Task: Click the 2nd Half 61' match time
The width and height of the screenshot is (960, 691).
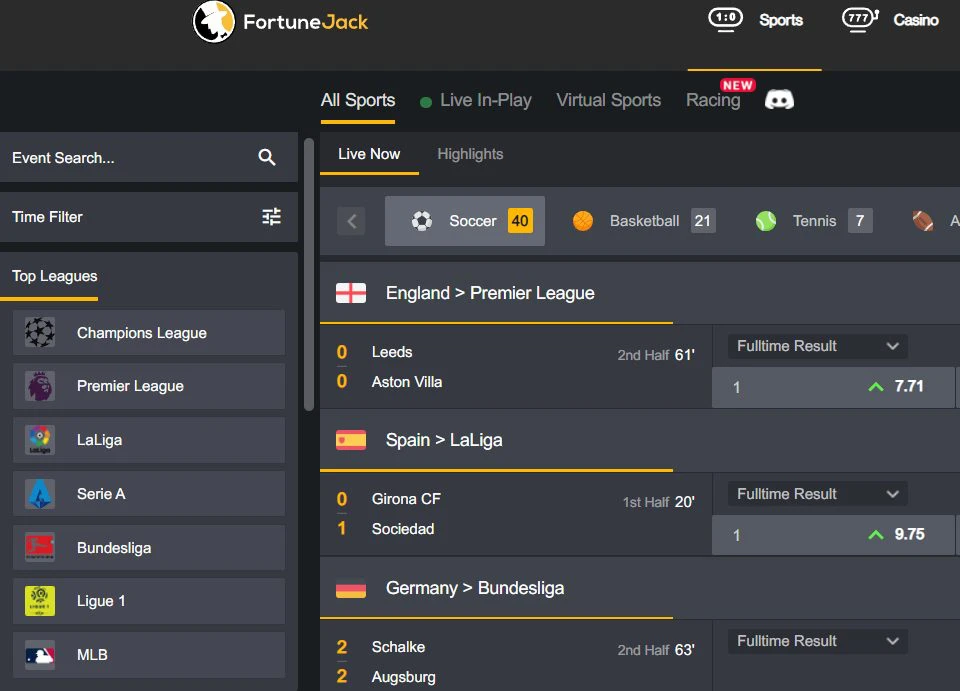Action: [656, 355]
